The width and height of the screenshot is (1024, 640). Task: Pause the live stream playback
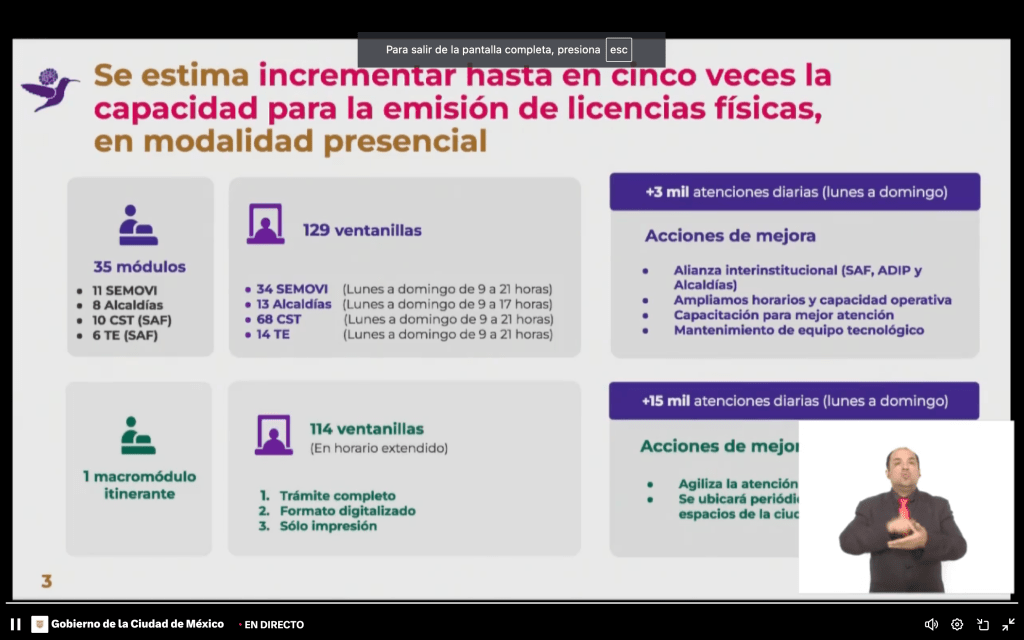15,624
